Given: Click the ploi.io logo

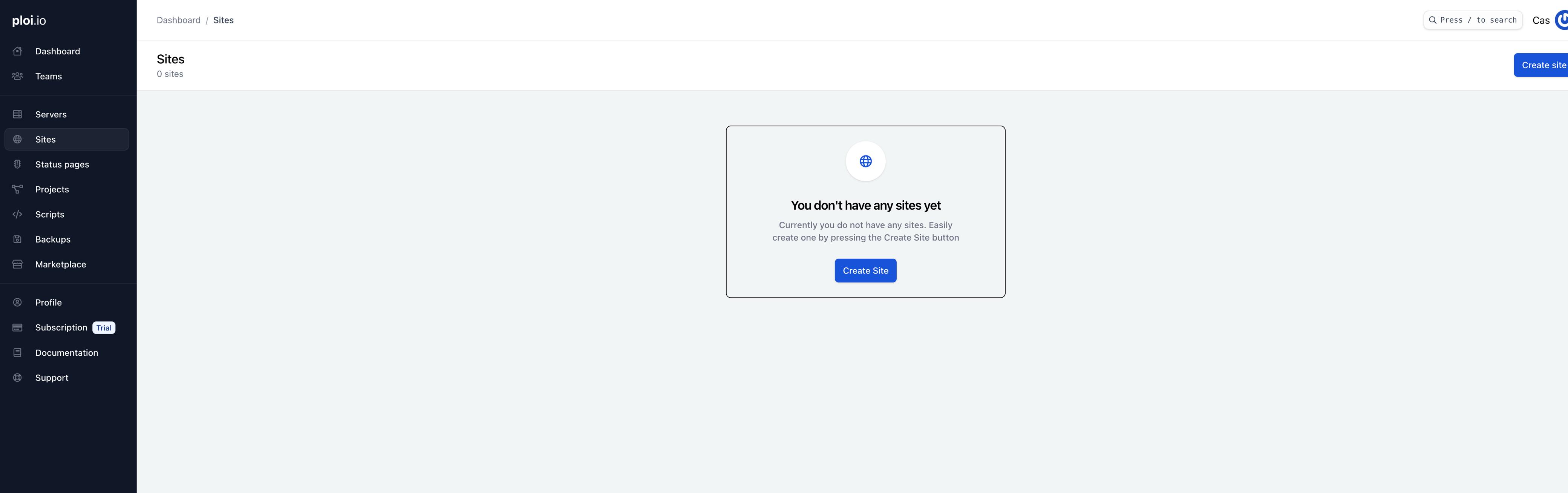Looking at the screenshot, I should tap(29, 21).
